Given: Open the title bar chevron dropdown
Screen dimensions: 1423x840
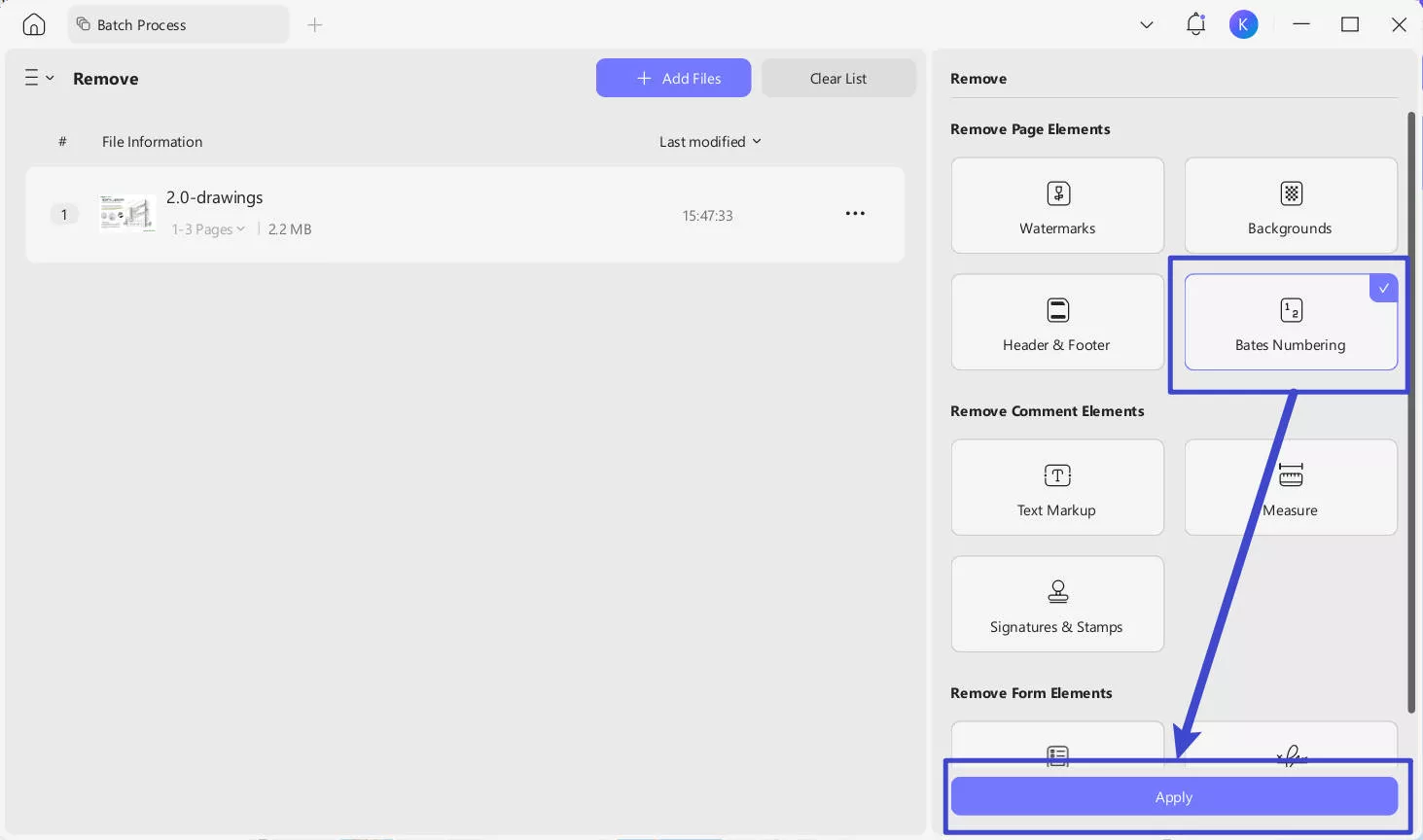Looking at the screenshot, I should 1147,24.
